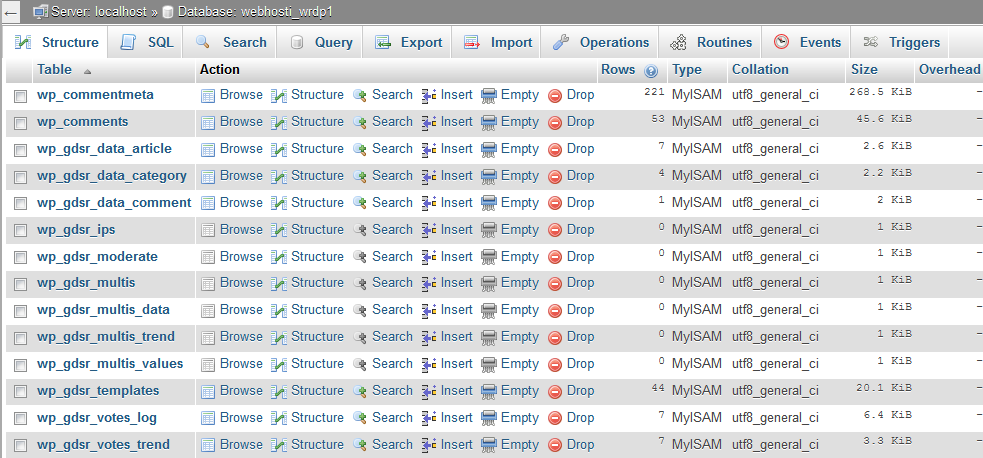Viewport: 983px width, 458px height.
Task: Open the wp_gdsr_templates table name link
Action: click(x=98, y=391)
